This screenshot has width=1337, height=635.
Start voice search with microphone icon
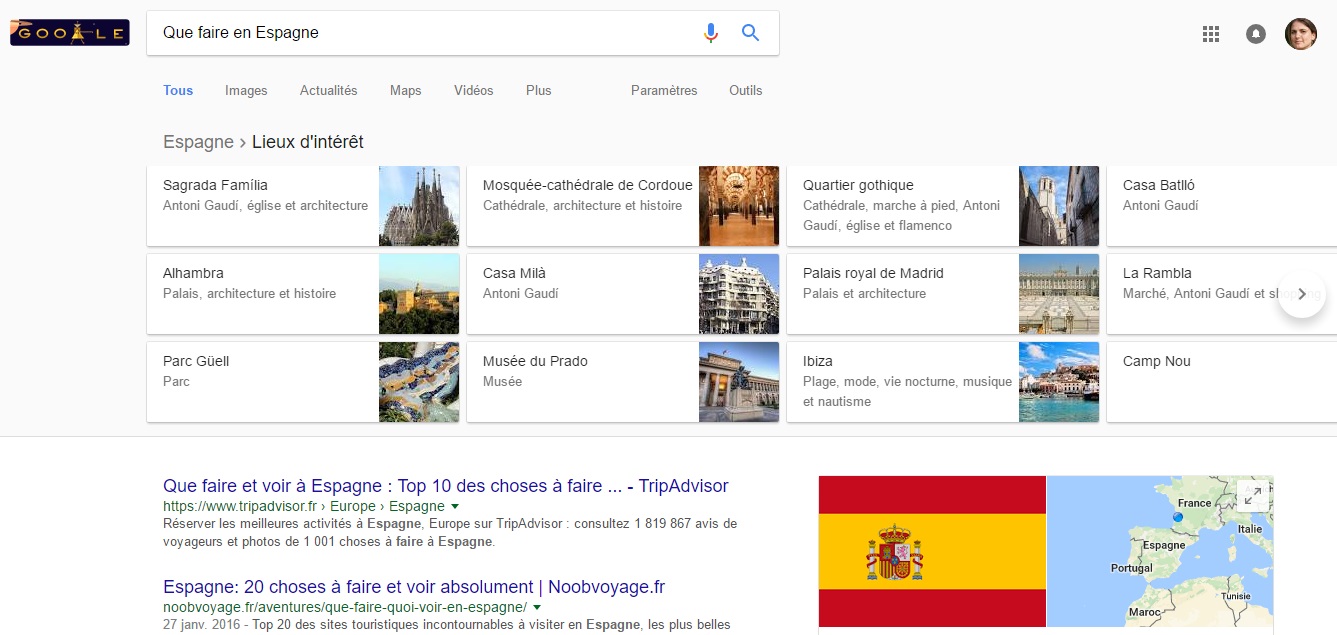pyautogui.click(x=711, y=33)
